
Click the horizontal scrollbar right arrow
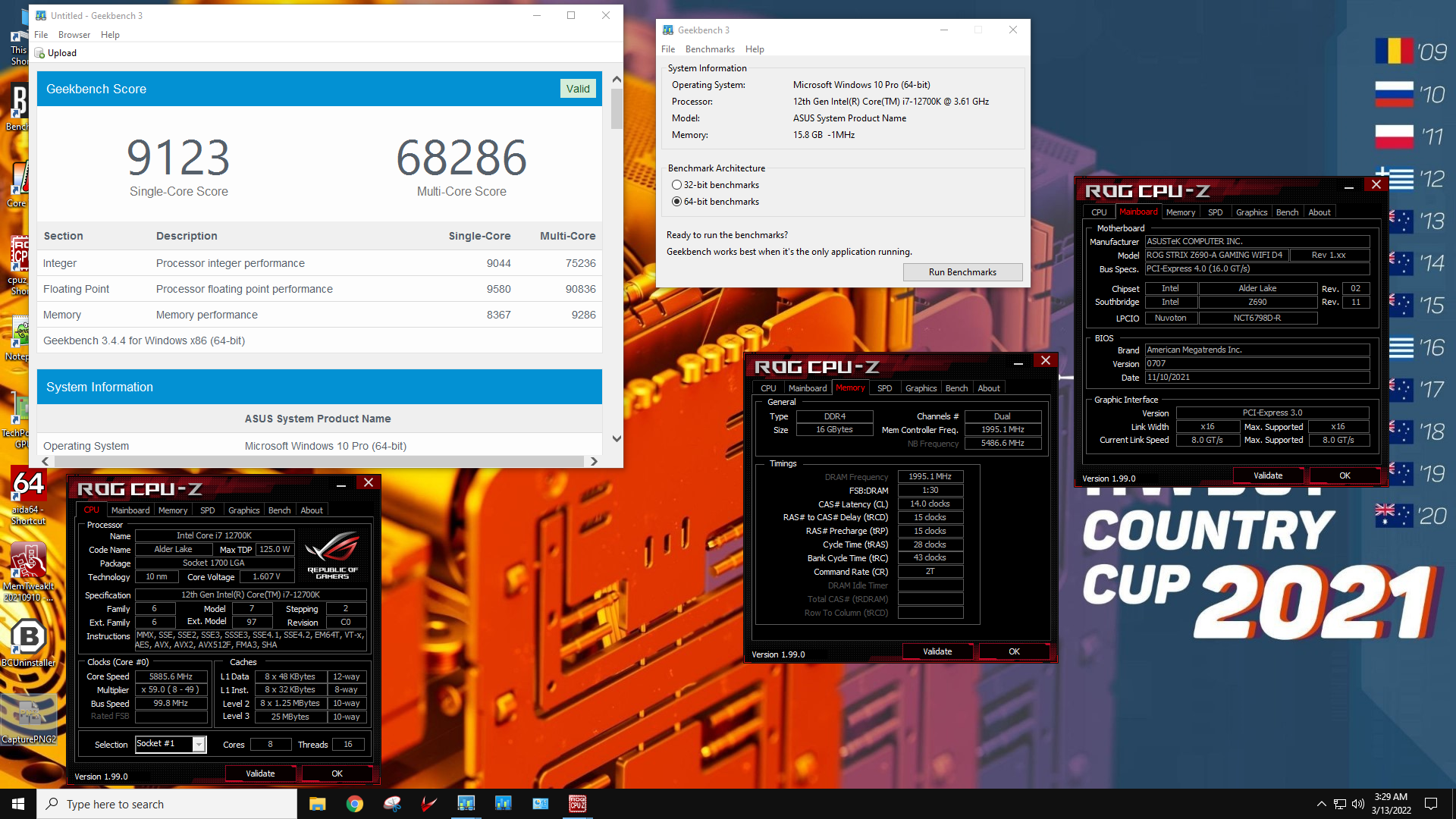pyautogui.click(x=594, y=461)
